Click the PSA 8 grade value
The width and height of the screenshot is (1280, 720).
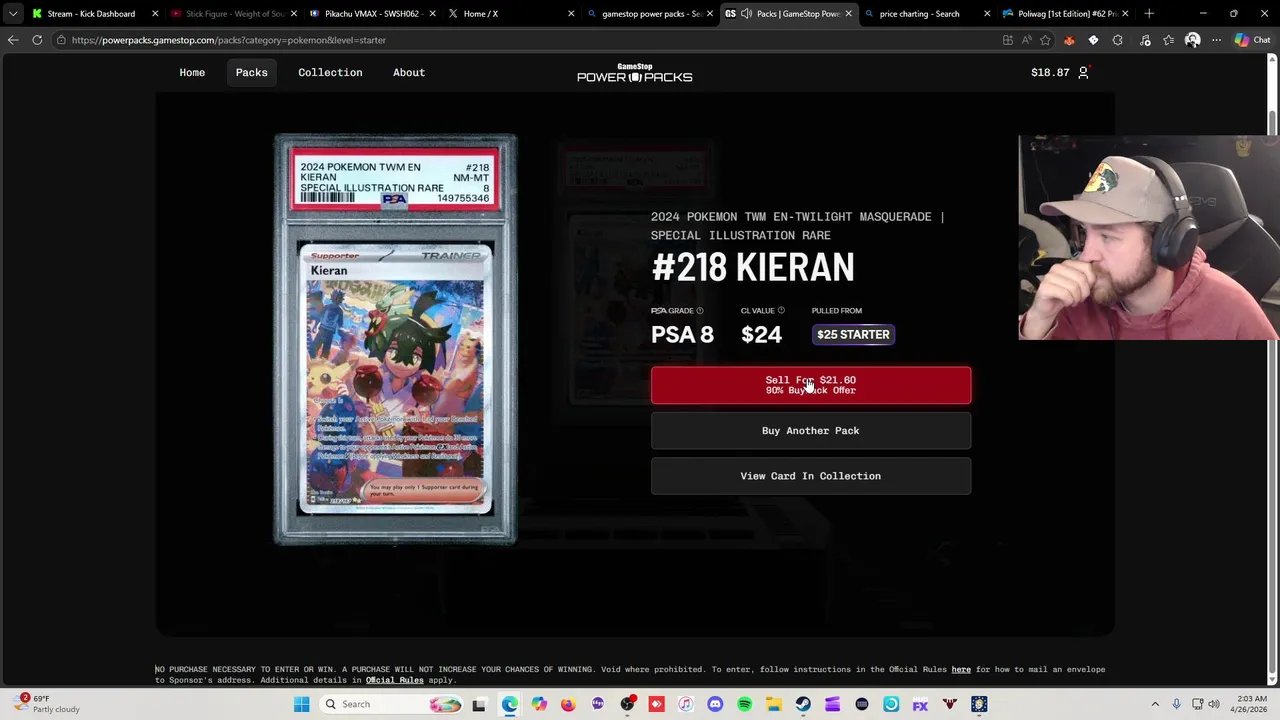(682, 335)
